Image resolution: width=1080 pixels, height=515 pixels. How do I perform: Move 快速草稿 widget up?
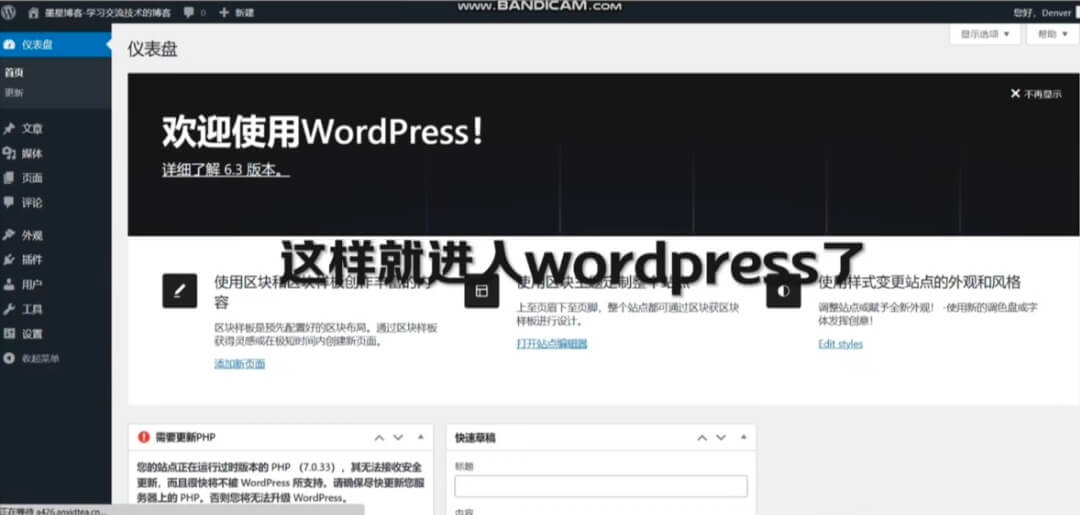(702, 438)
